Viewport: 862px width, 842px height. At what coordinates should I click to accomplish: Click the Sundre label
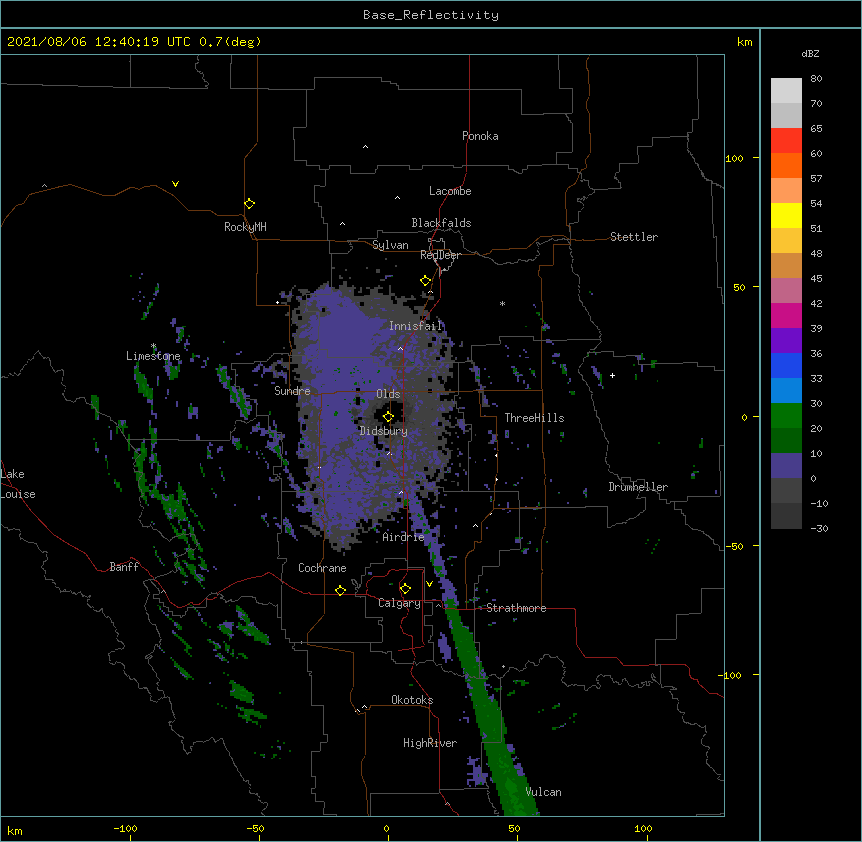click(292, 391)
